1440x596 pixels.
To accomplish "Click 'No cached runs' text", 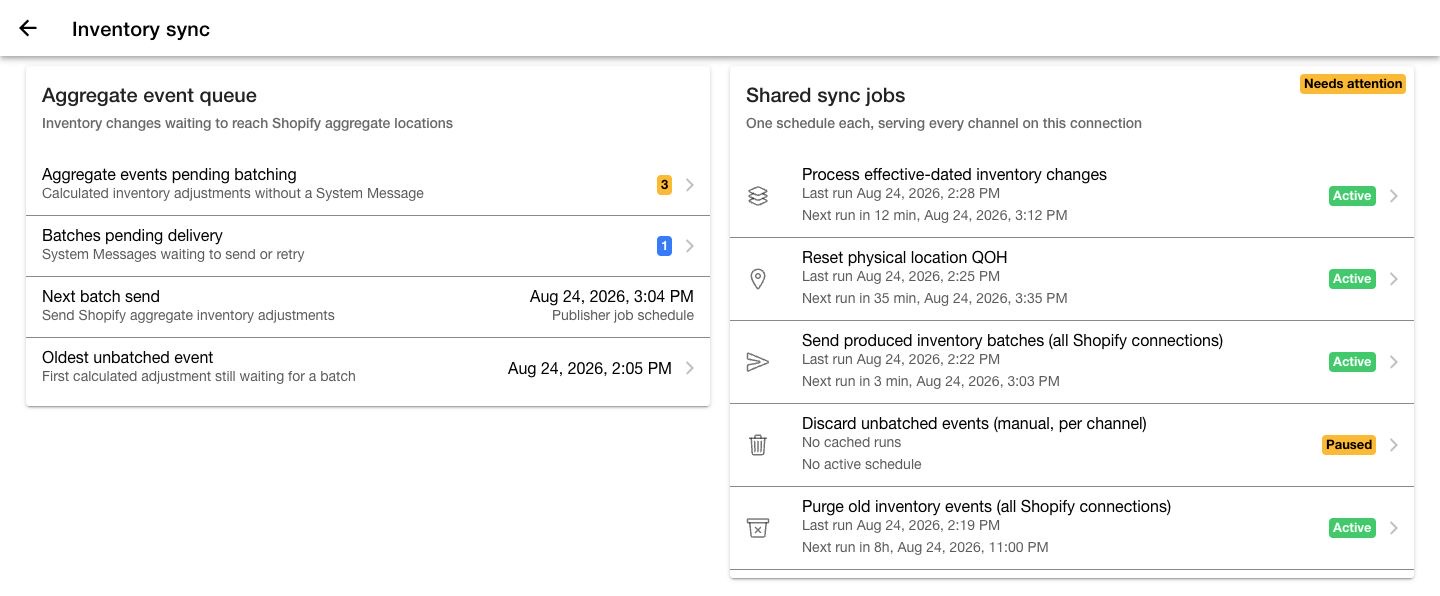I will pos(851,442).
